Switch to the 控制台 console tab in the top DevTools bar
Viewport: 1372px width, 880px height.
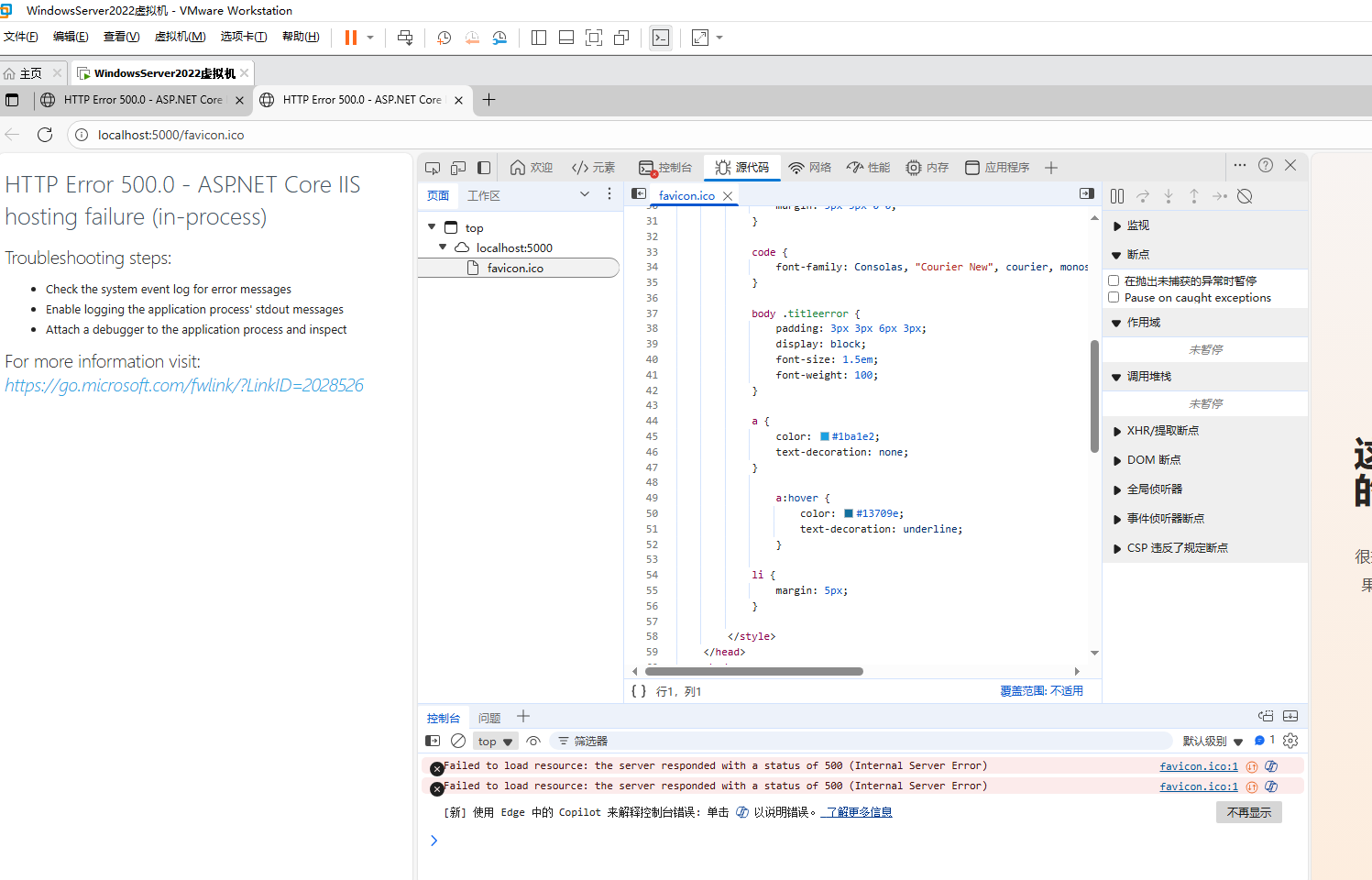click(x=665, y=168)
